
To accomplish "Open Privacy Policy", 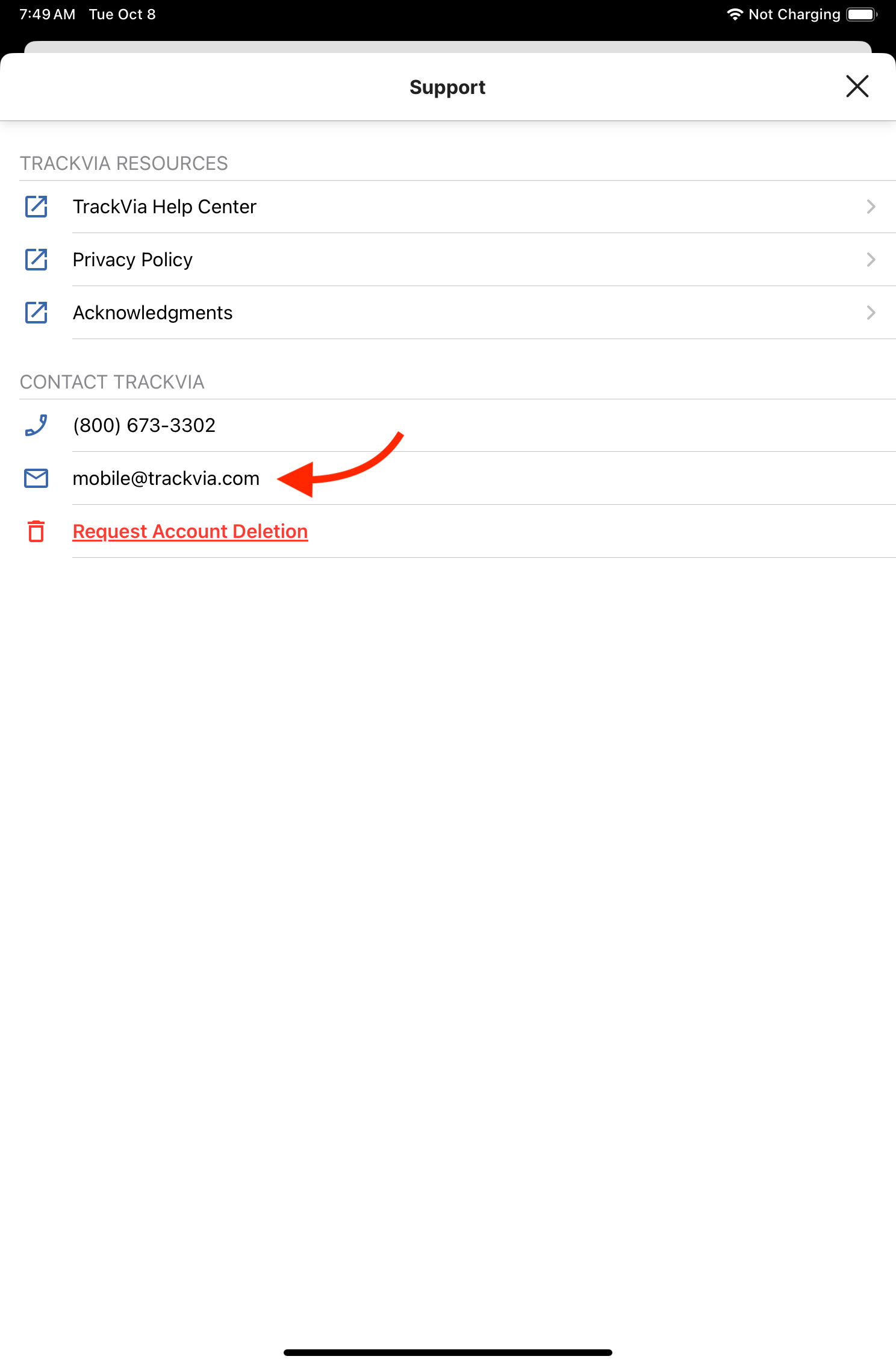I will tap(448, 260).
